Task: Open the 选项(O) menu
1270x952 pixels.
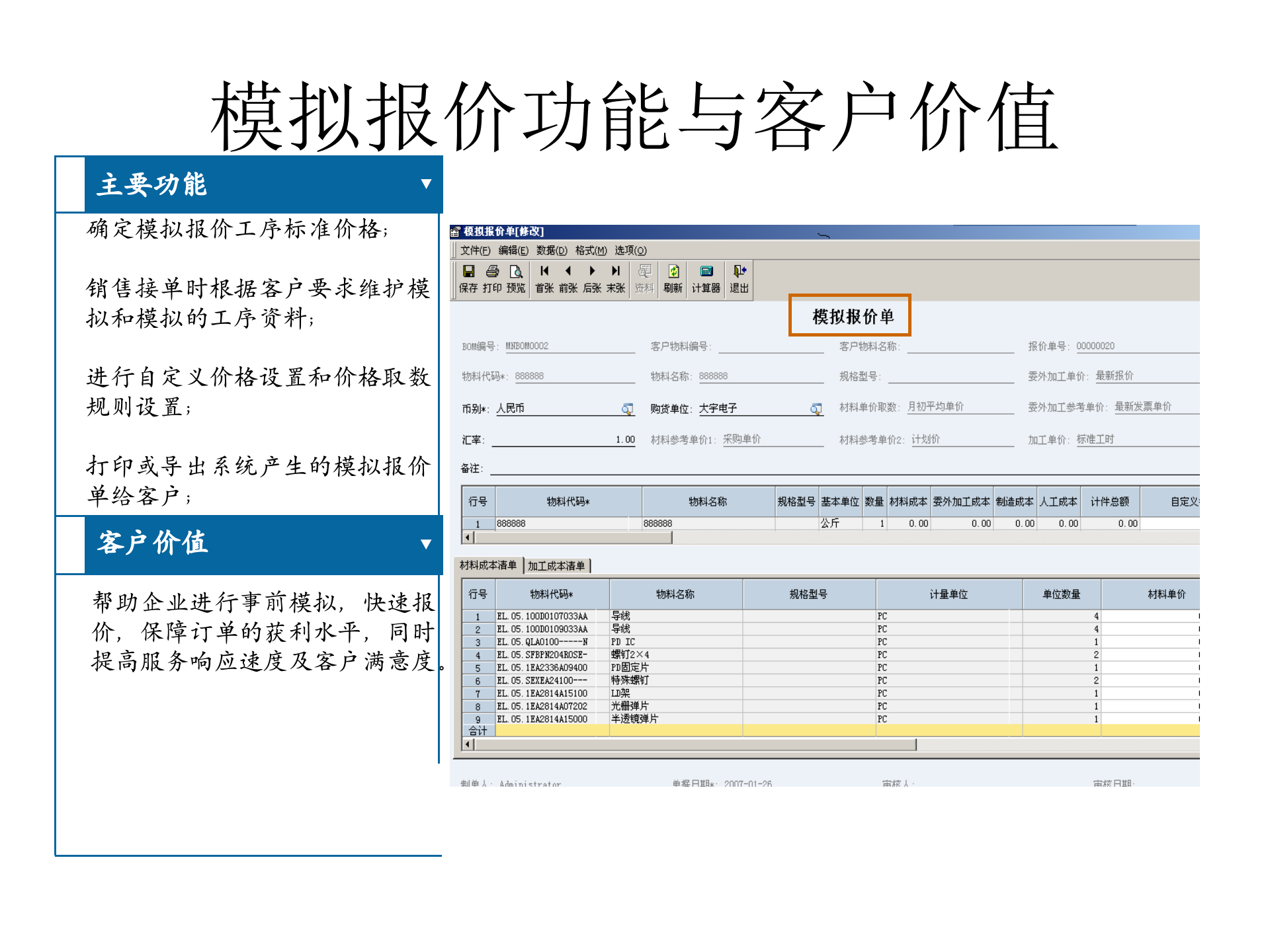Action: tap(630, 251)
